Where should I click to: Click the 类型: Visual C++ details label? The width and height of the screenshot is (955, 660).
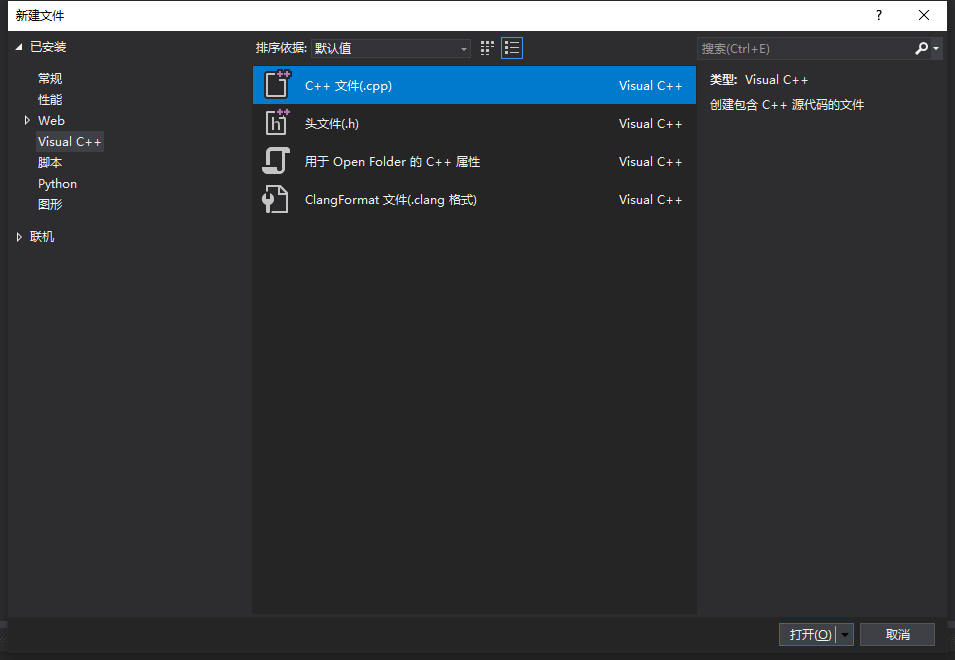click(x=759, y=80)
